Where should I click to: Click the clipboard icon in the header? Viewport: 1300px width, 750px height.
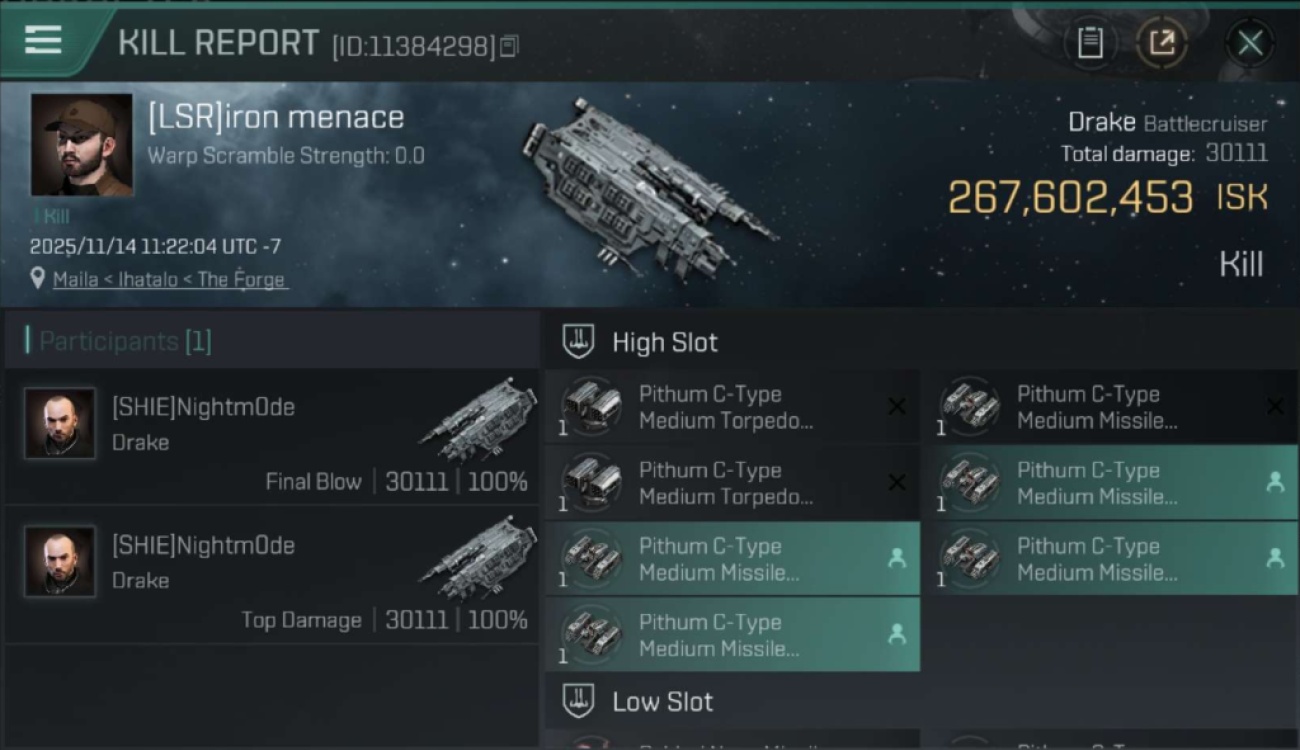click(x=1090, y=43)
